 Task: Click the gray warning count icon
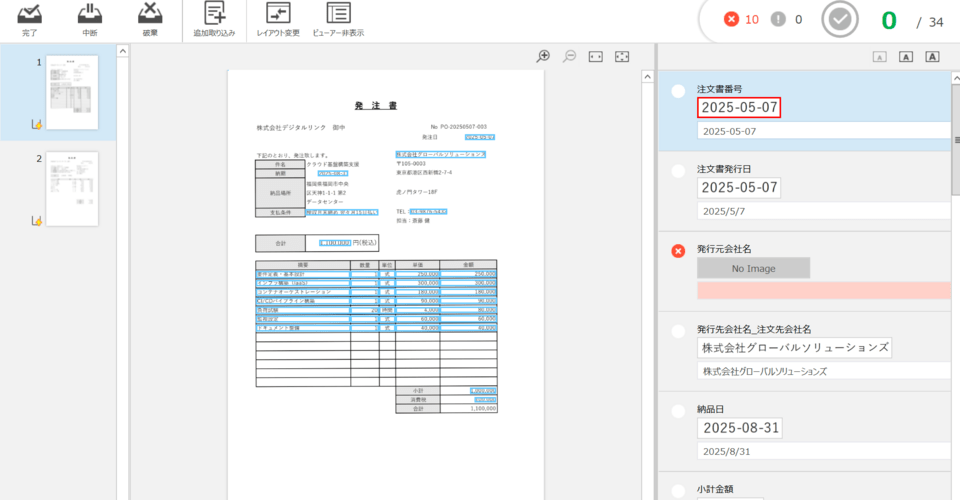click(778, 20)
